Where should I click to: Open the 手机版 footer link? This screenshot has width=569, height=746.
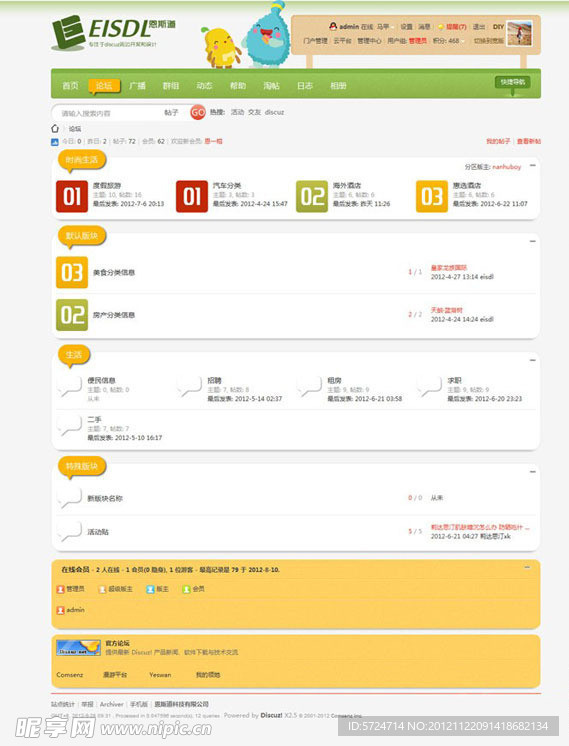(139, 704)
